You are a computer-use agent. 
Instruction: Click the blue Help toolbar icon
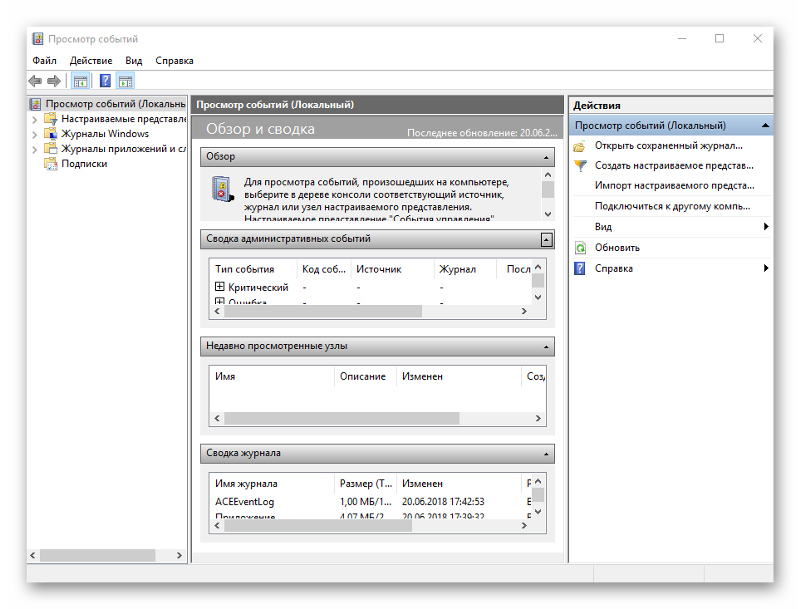(x=104, y=81)
